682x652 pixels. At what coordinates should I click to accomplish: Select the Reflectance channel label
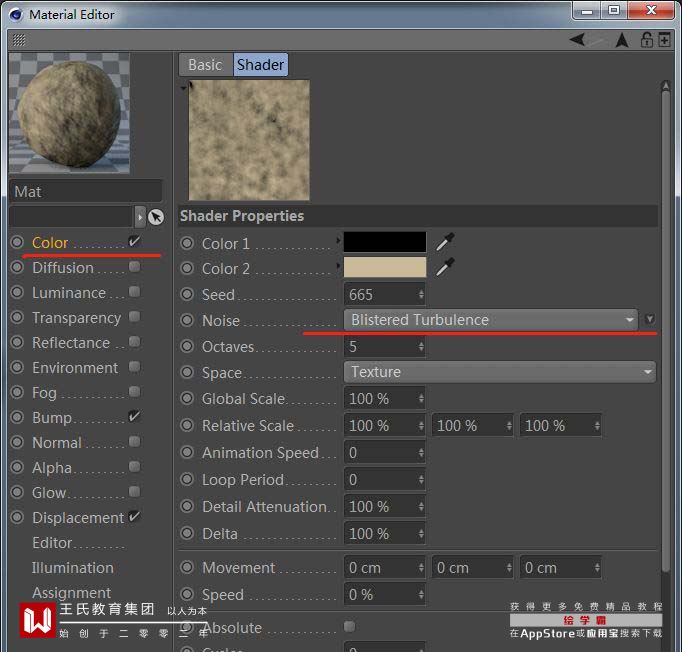click(71, 343)
